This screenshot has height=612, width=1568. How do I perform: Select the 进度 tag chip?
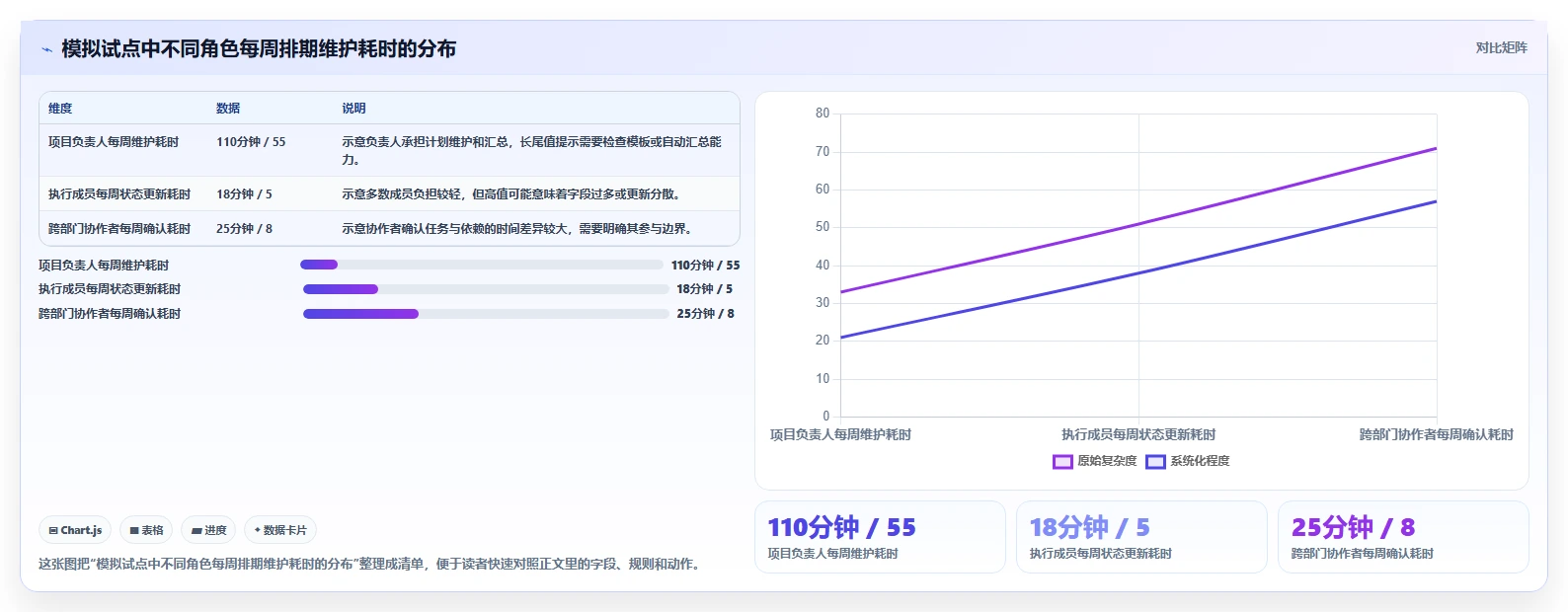[x=208, y=530]
